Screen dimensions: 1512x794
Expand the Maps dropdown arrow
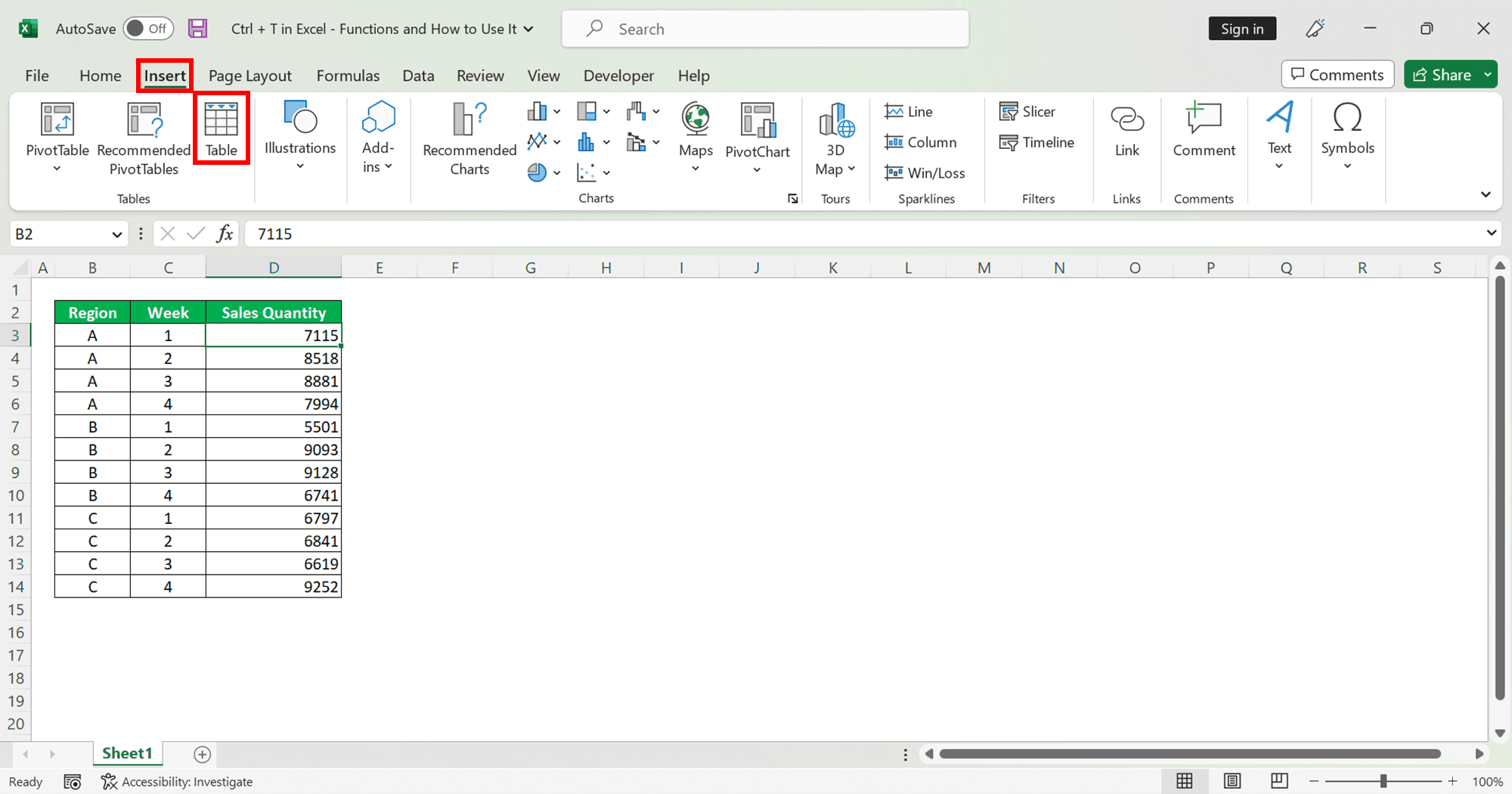(x=696, y=169)
